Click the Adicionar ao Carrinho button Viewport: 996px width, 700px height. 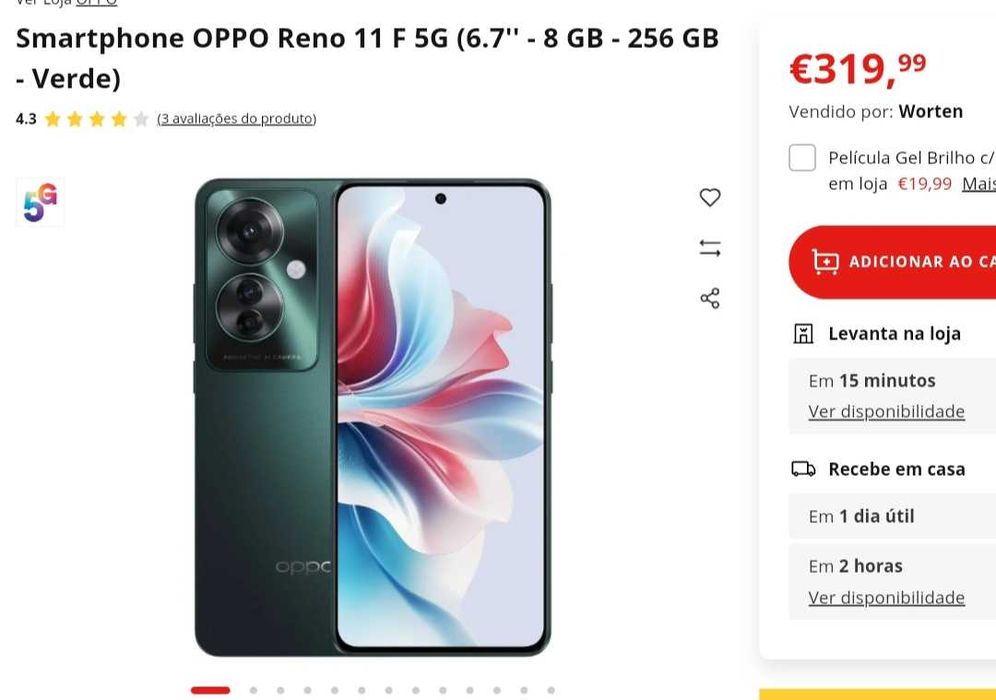pos(892,262)
